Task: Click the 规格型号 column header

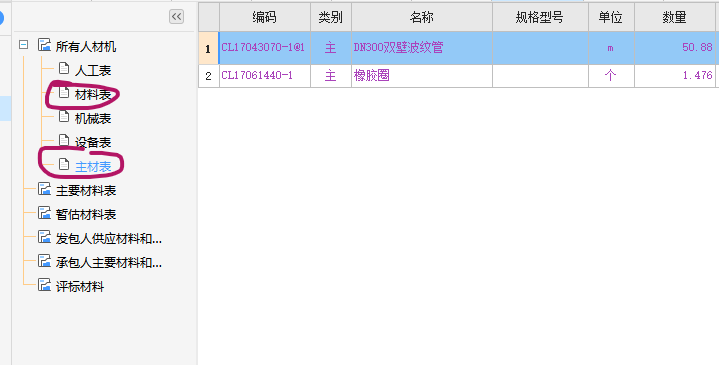Action: (x=540, y=17)
